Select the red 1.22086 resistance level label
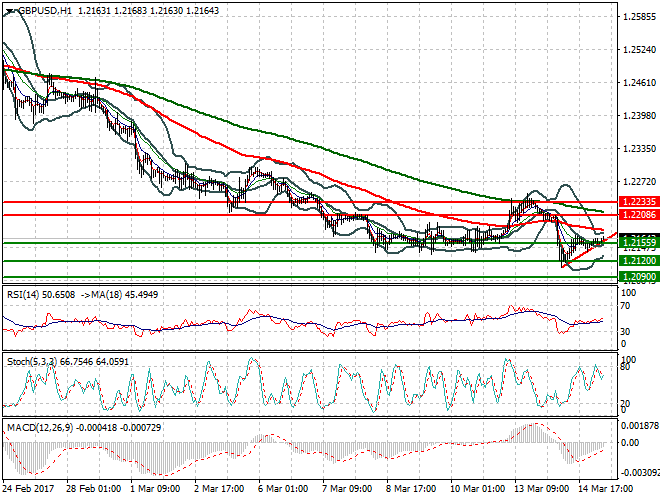The height and width of the screenshot is (500, 660). click(x=636, y=215)
